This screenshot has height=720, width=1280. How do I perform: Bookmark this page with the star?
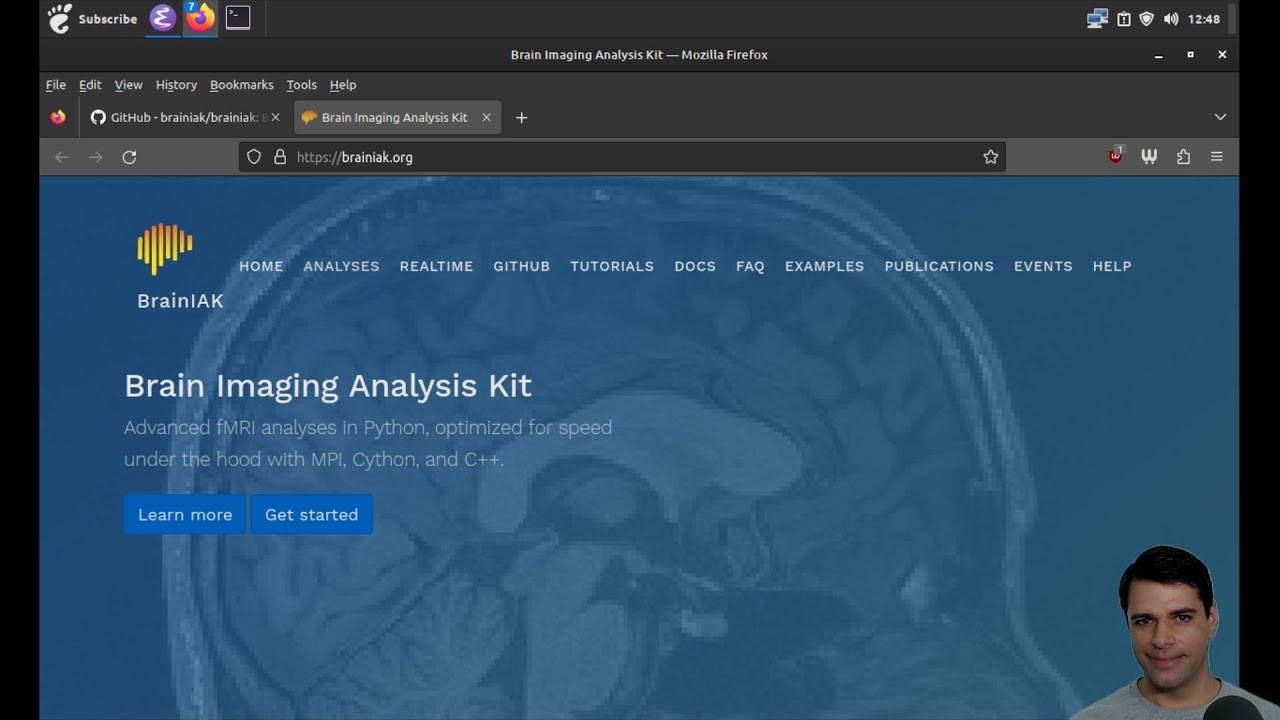pos(990,157)
